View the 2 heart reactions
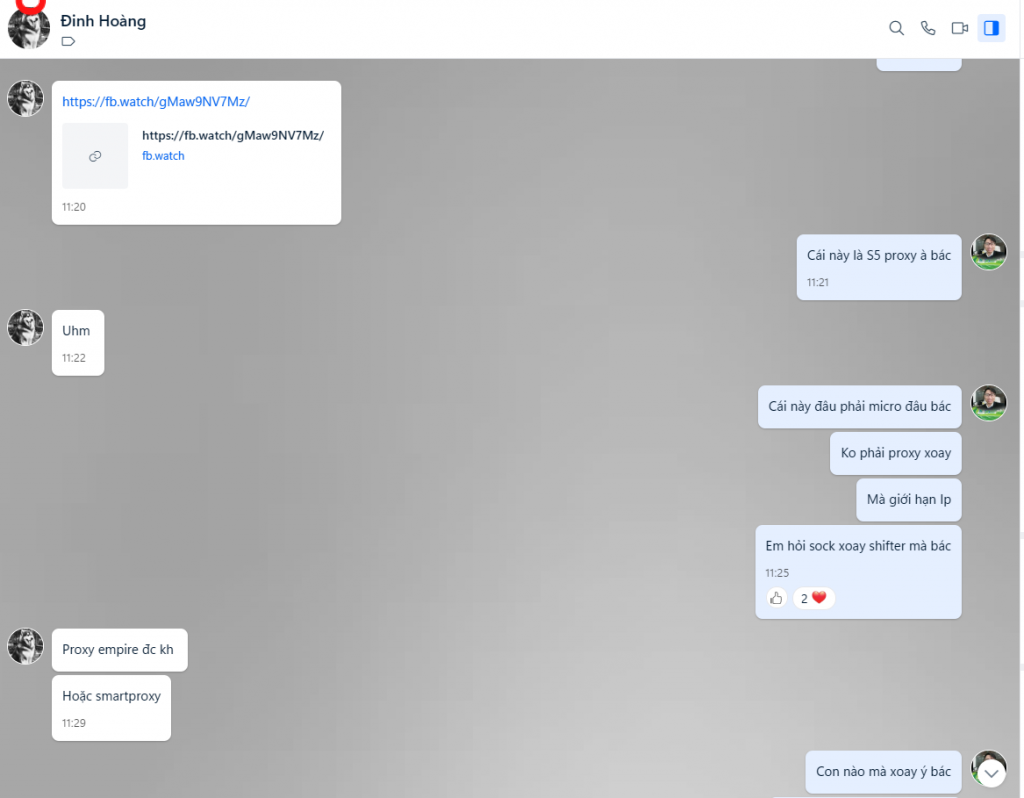The image size is (1024, 798). pyautogui.click(x=814, y=598)
